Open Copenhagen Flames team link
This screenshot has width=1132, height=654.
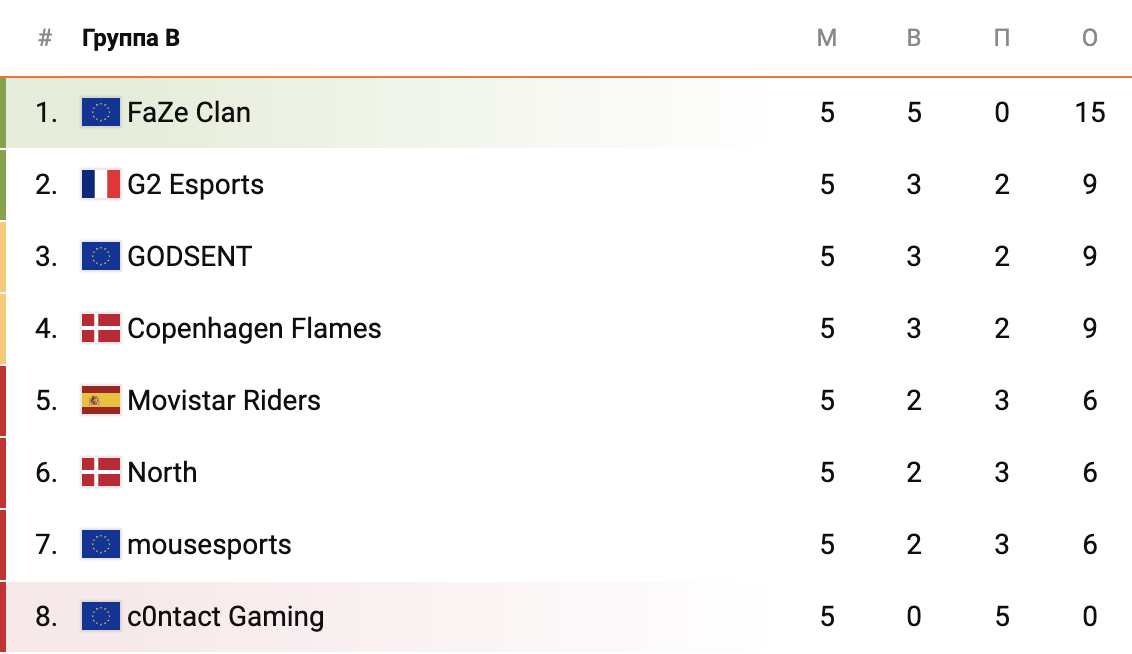pyautogui.click(x=255, y=328)
